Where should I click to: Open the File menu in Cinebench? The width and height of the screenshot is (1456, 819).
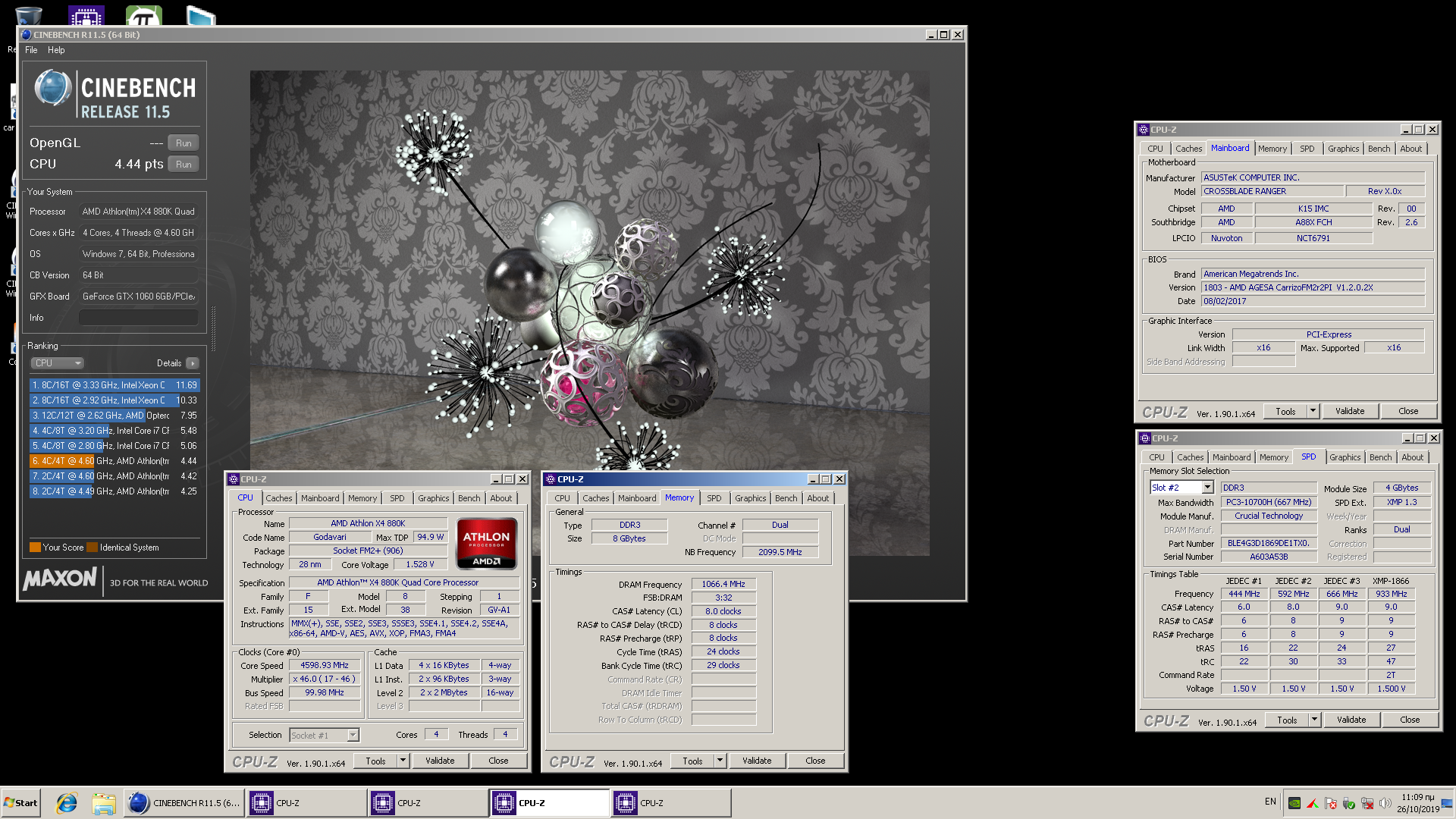[x=31, y=50]
